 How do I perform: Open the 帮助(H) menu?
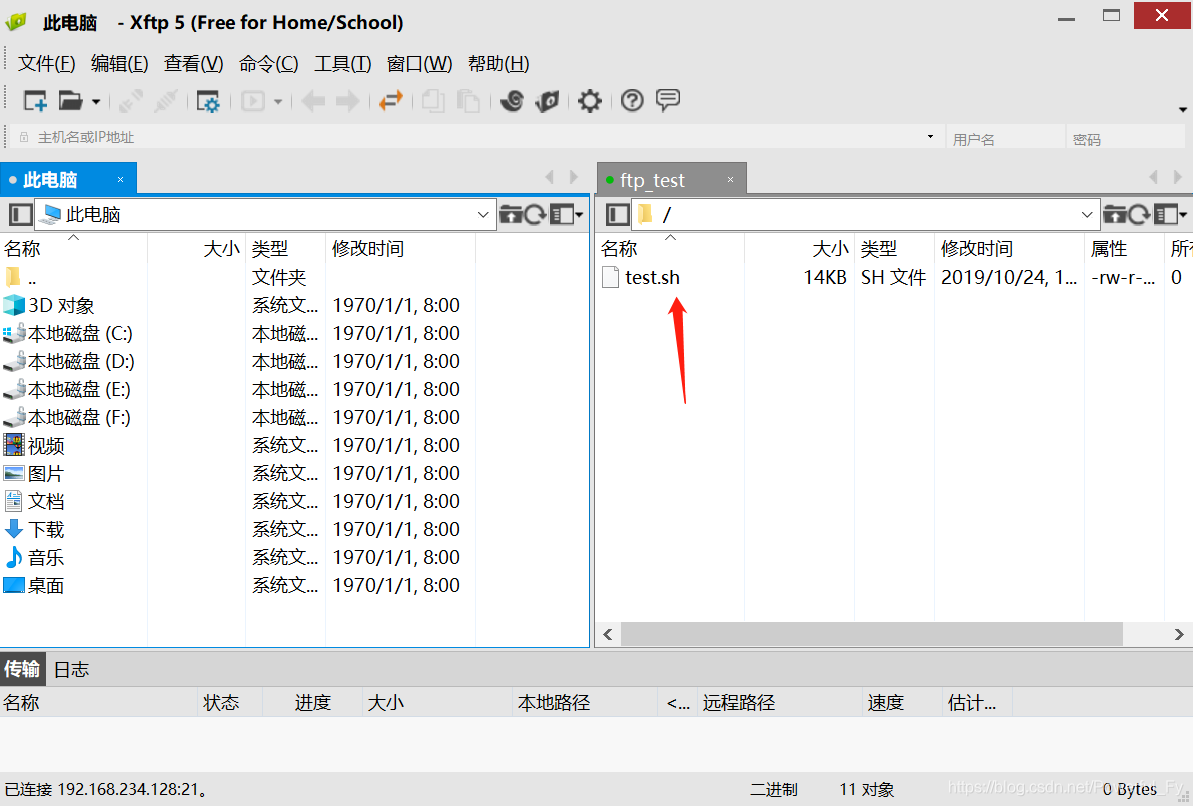coord(498,63)
